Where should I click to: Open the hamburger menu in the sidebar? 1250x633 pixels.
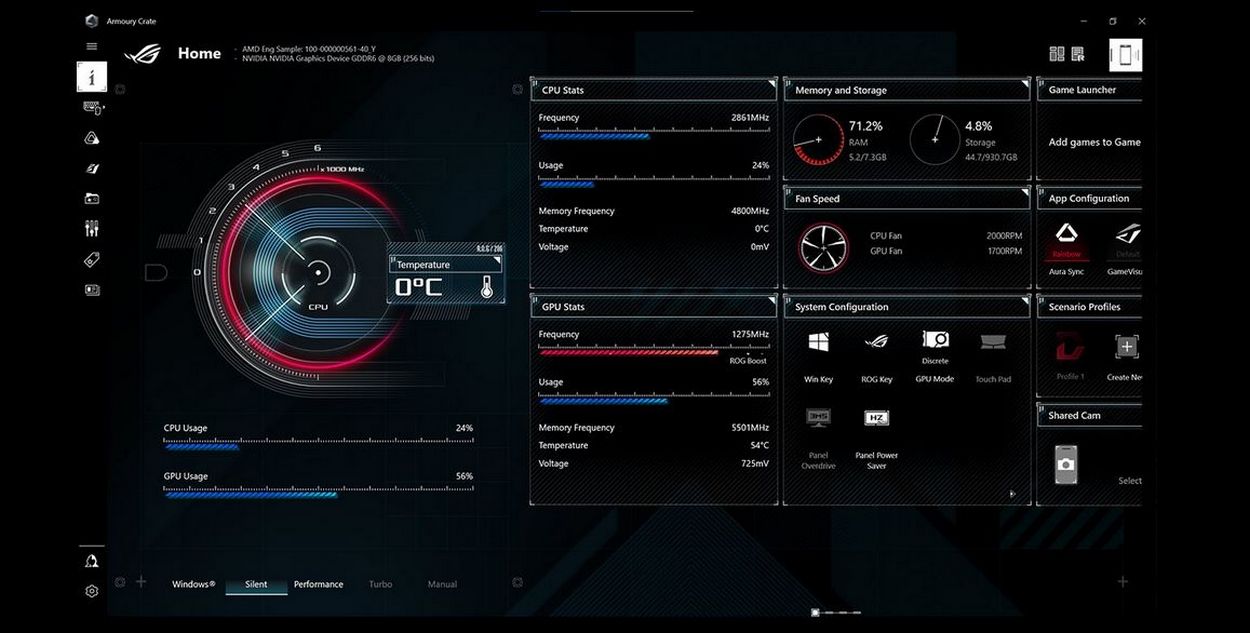(92, 46)
